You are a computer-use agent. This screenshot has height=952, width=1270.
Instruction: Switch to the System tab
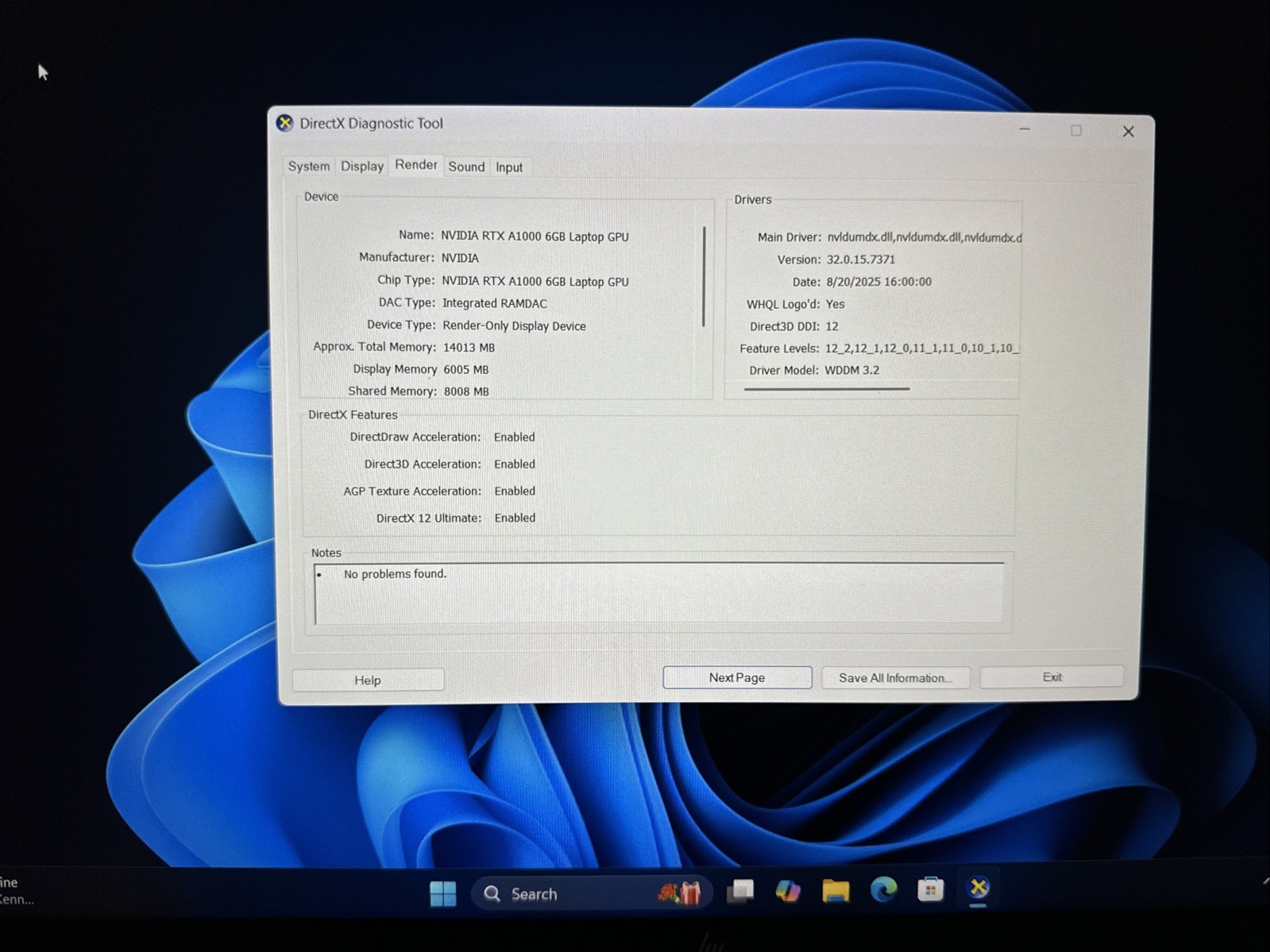pyautogui.click(x=309, y=166)
